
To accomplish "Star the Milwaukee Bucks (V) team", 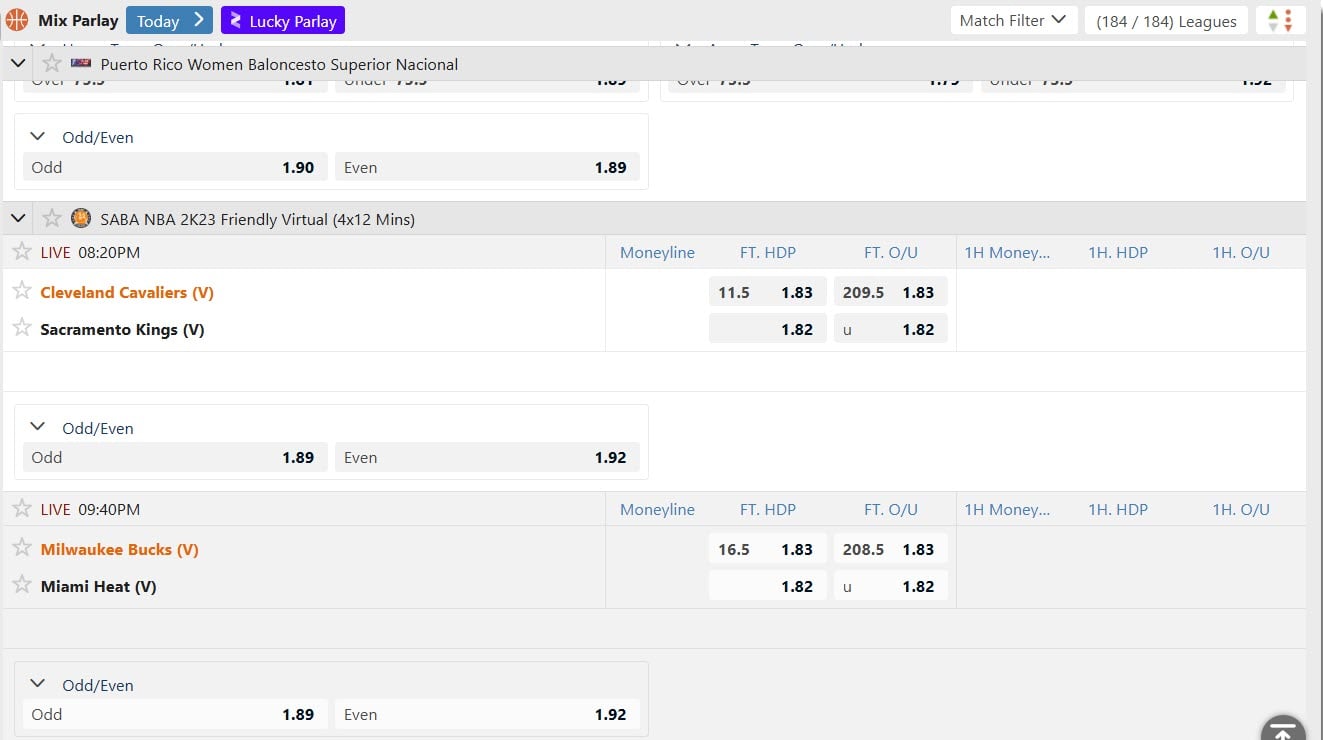I will 21,548.
